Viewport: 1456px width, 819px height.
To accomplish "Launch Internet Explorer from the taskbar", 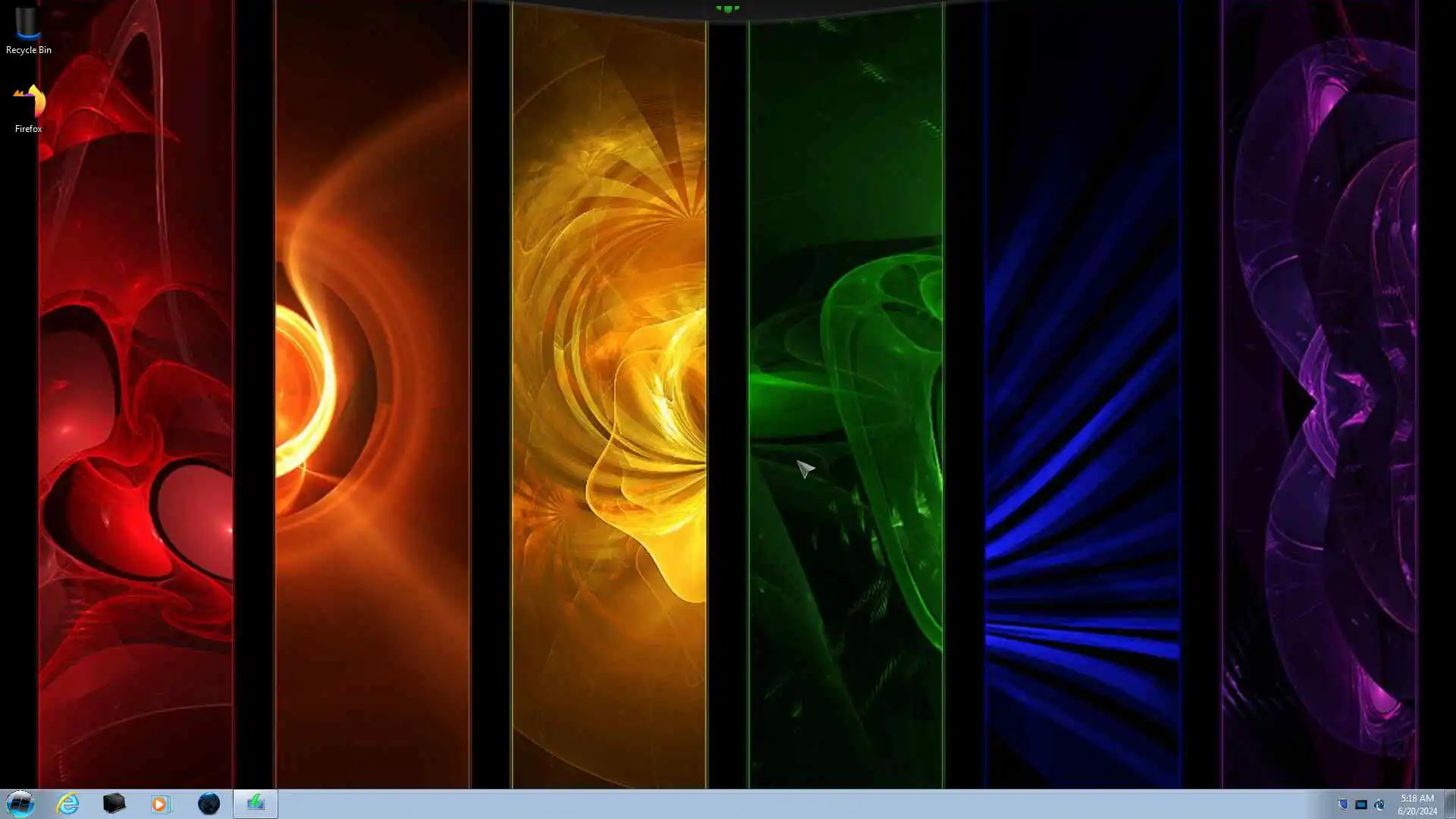I will 68,804.
